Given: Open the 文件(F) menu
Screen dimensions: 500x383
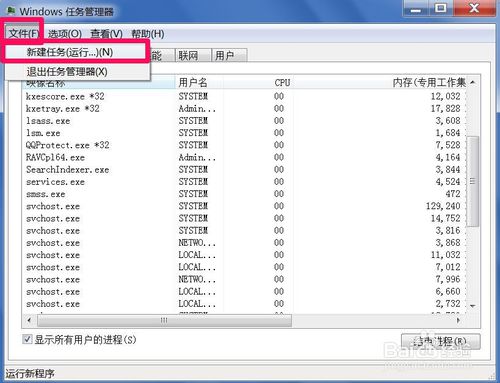Looking at the screenshot, I should coord(23,34).
